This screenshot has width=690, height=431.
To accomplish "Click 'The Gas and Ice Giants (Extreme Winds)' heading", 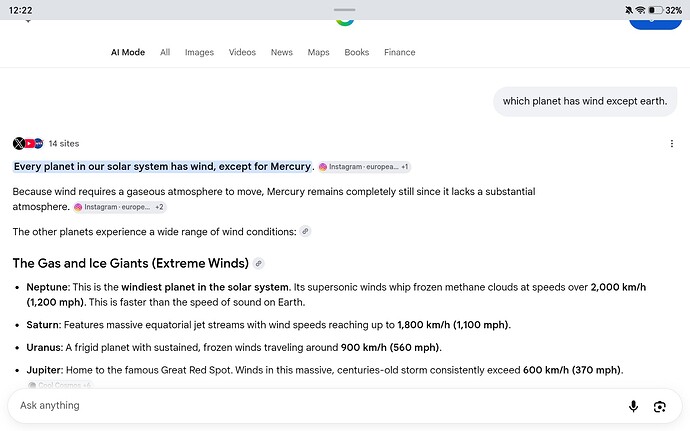I will pos(131,263).
